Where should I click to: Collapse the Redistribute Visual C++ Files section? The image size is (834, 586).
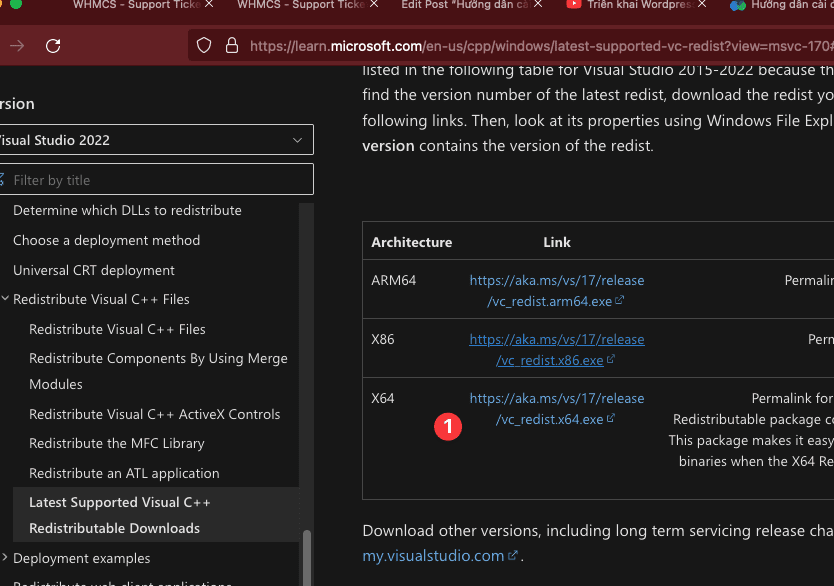(x=7, y=299)
